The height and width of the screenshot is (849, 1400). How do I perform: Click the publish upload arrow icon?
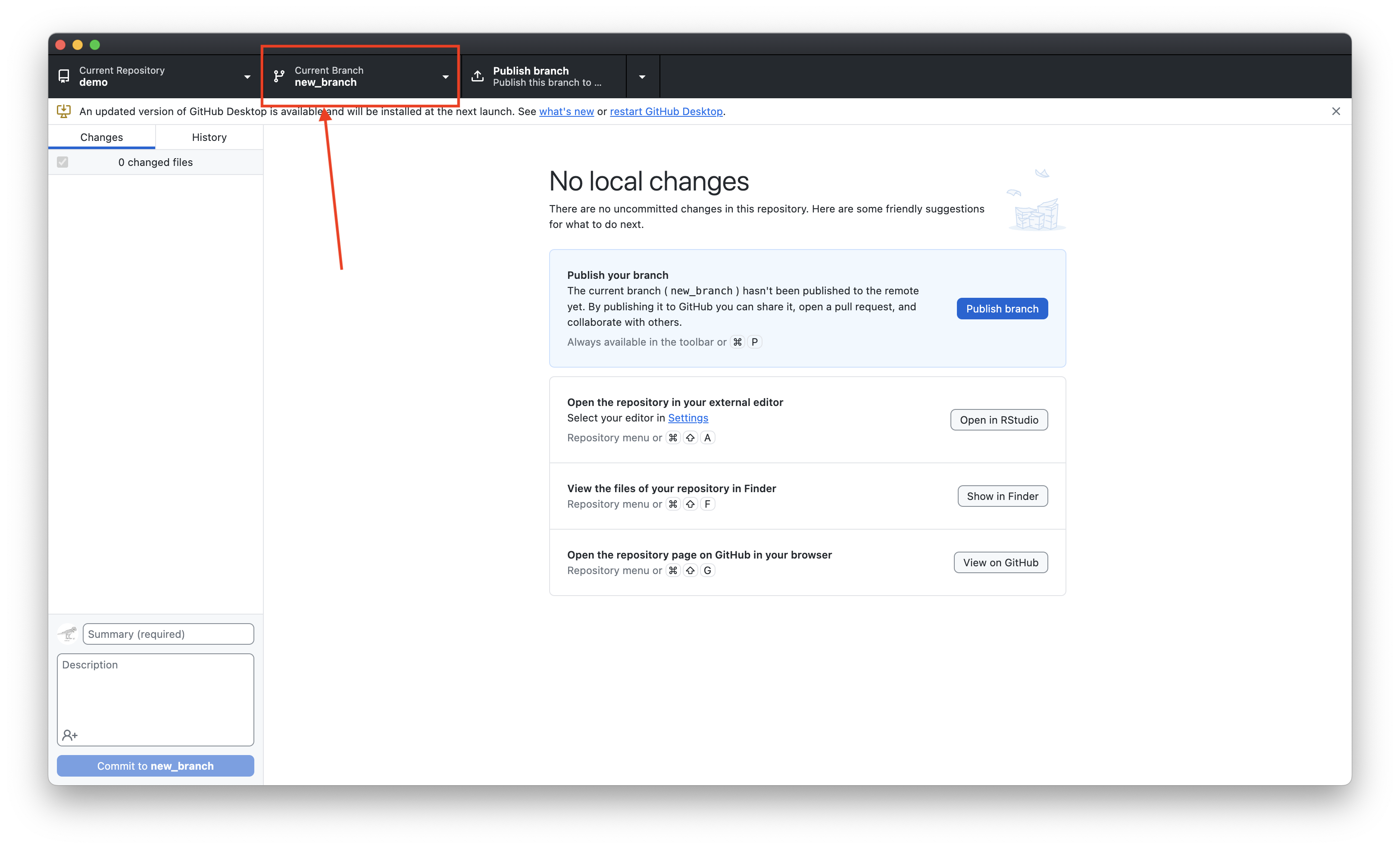point(478,76)
